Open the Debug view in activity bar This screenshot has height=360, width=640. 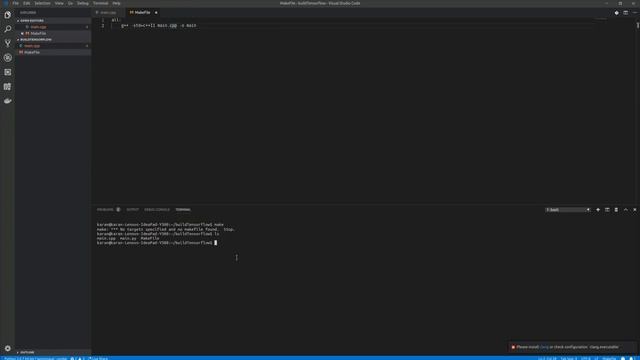pos(7,58)
